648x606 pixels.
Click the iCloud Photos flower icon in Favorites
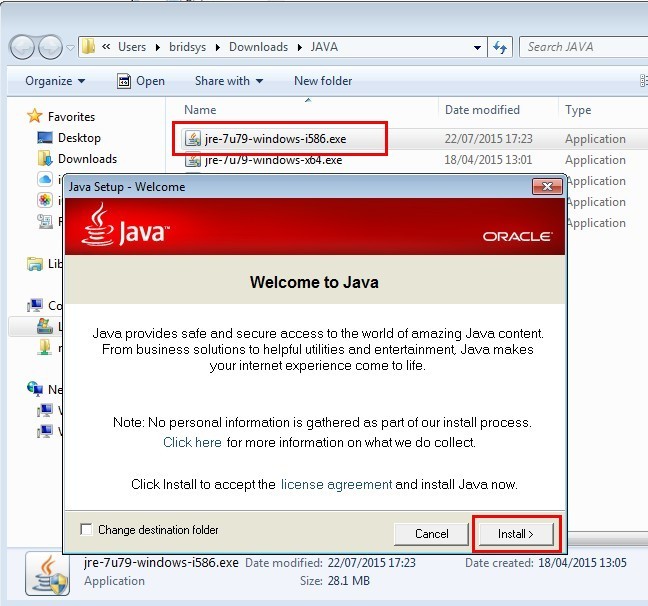point(45,200)
